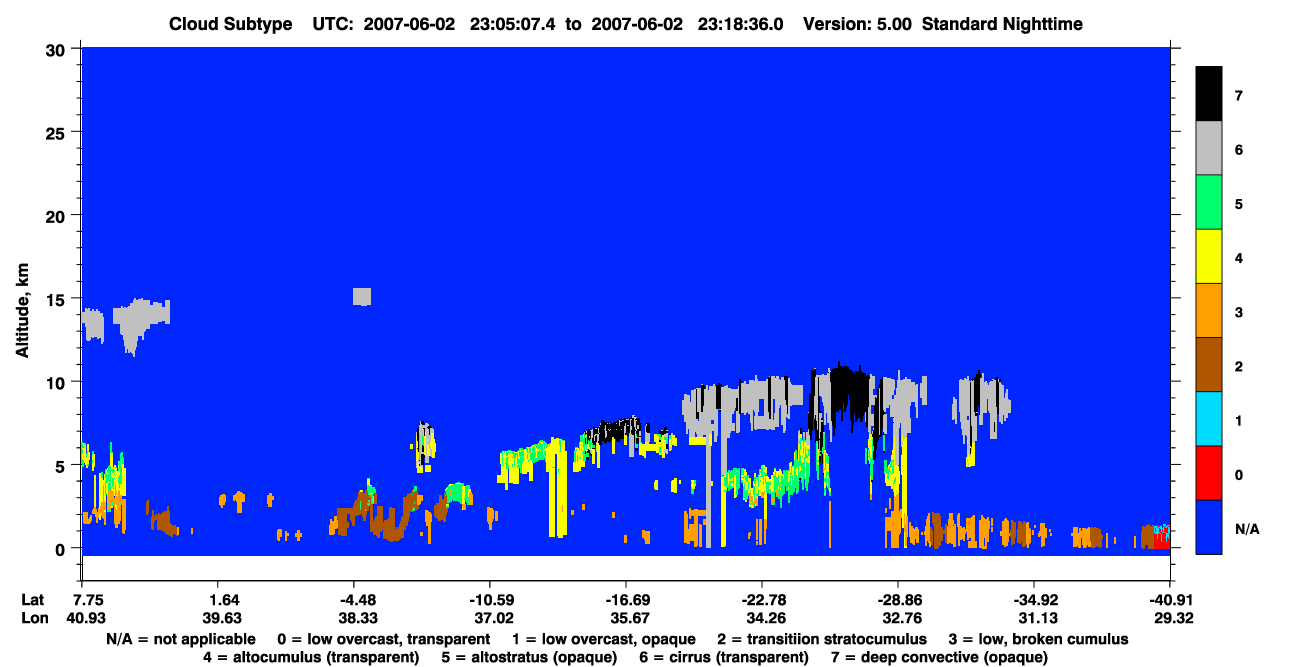
Task: Click the latitude value -40.91
Action: 1169,600
